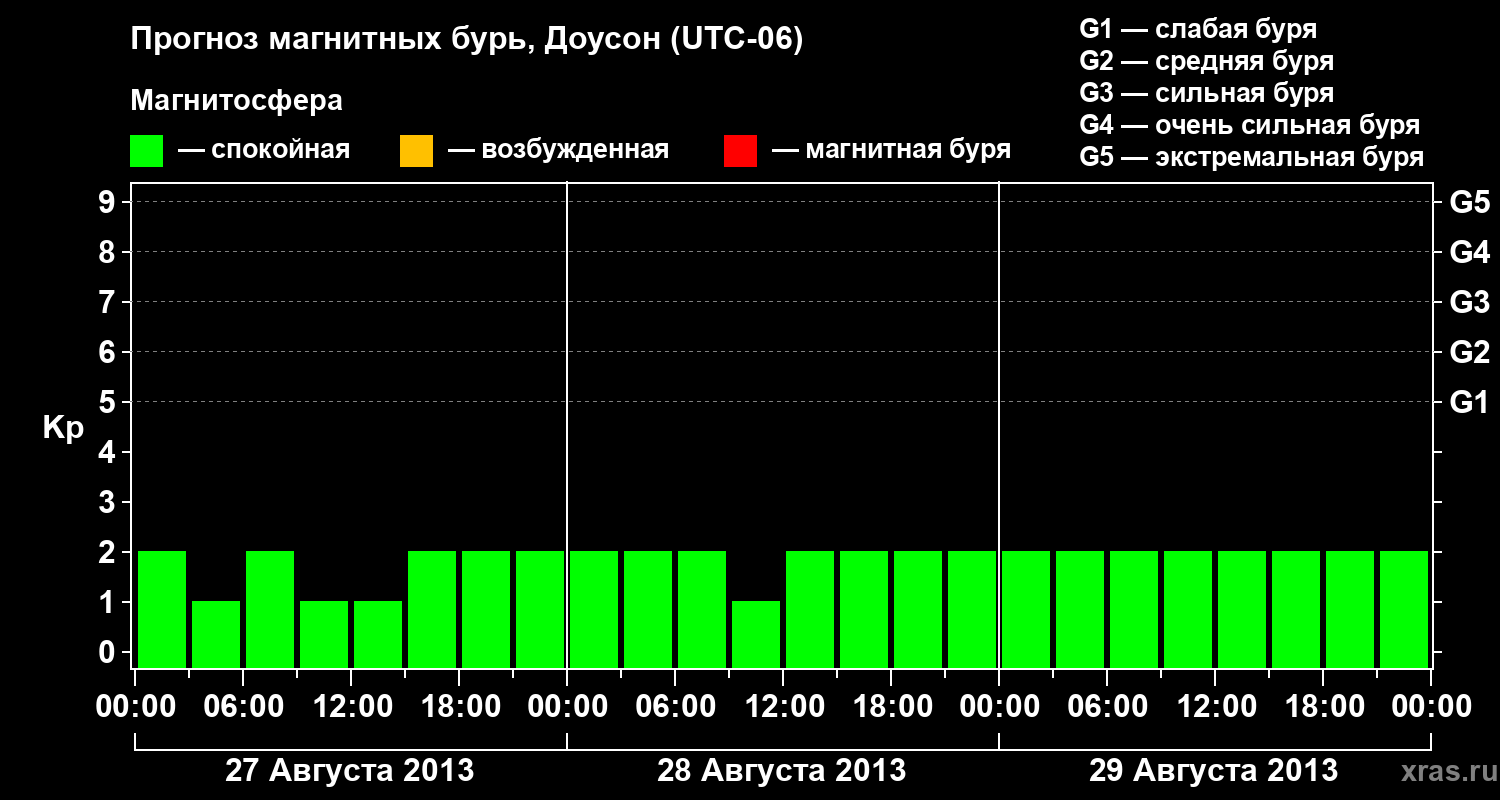Click the '12:00' time label under 27 August
The width and height of the screenshot is (1500, 800).
tap(351, 707)
